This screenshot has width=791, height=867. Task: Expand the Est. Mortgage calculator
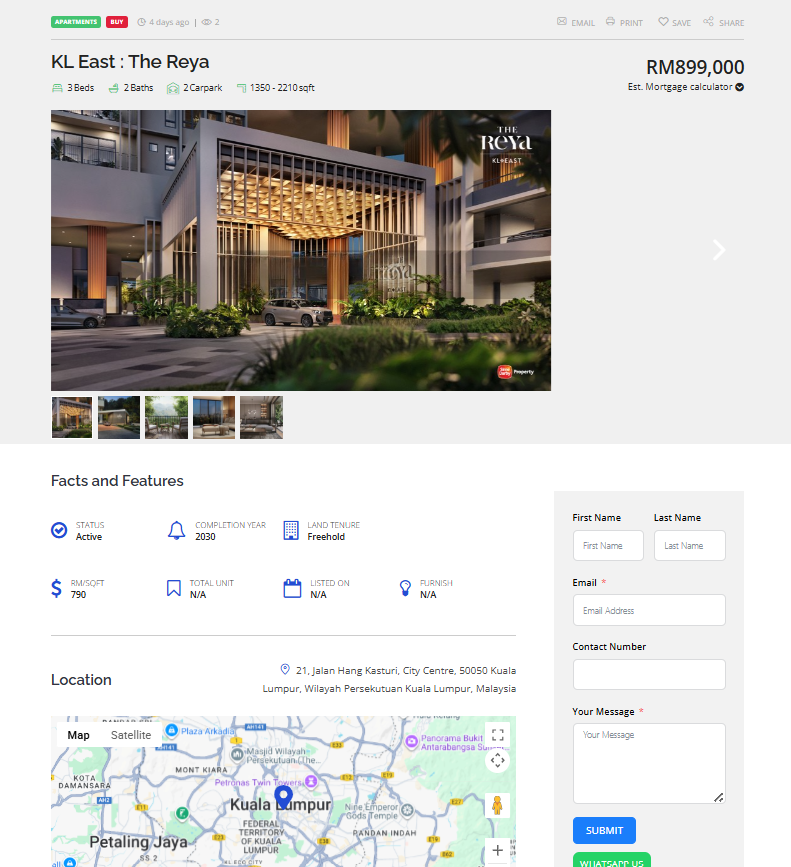click(x=739, y=87)
